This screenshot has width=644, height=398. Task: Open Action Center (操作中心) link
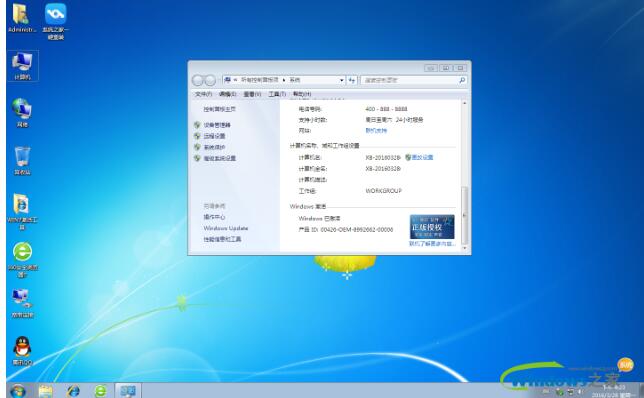[214, 217]
